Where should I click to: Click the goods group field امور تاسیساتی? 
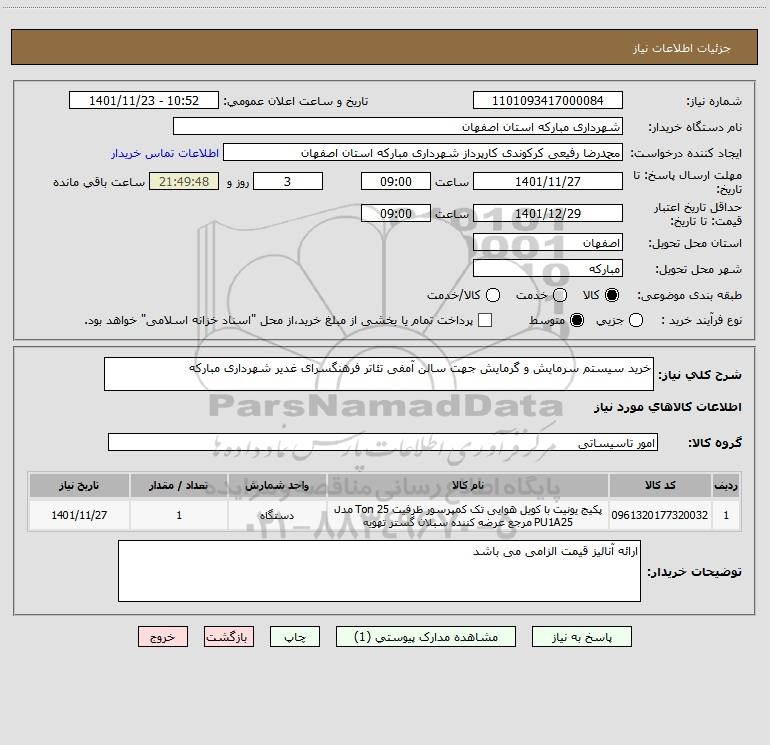pos(383,442)
